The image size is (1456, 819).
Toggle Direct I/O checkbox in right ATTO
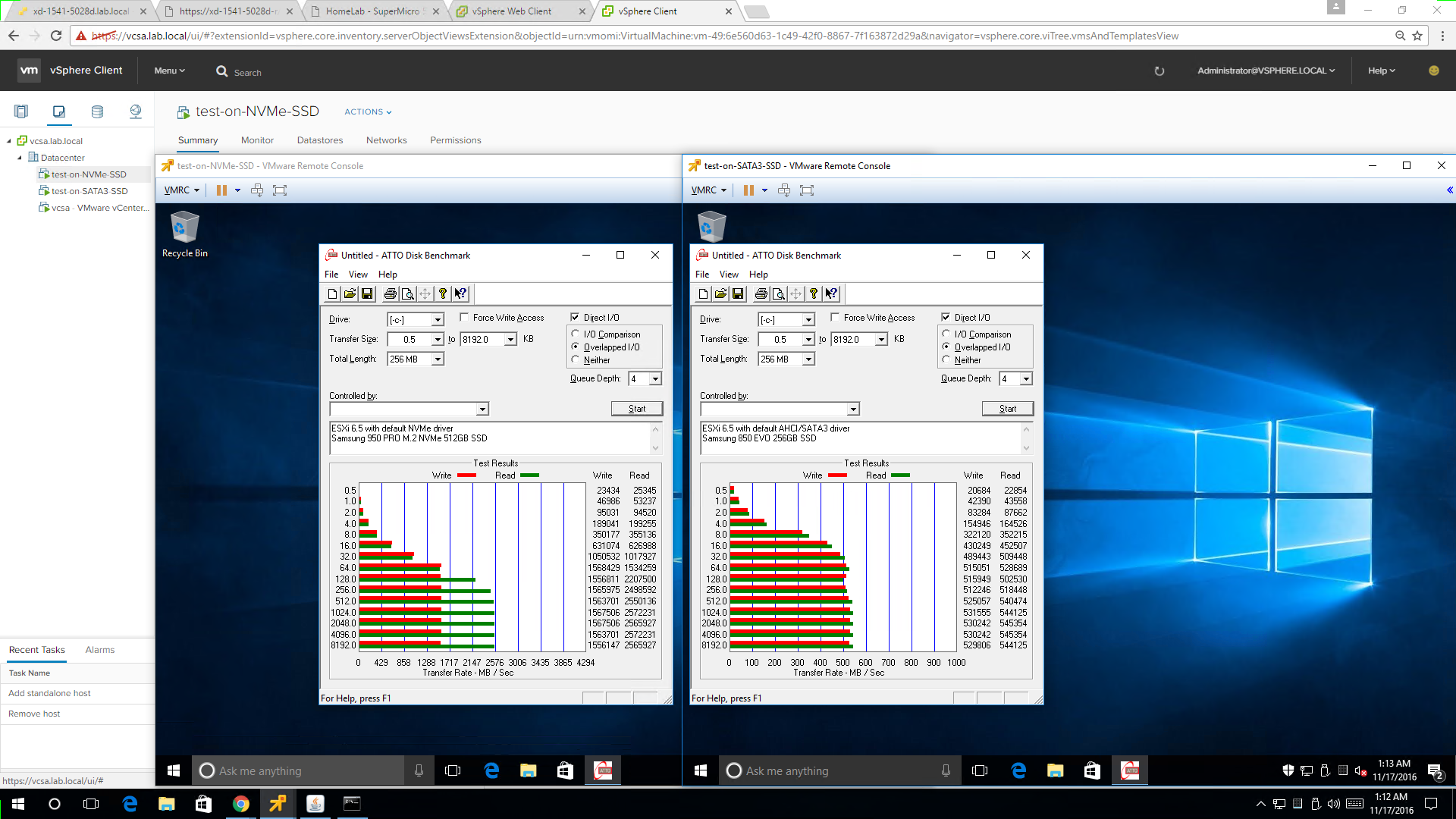[x=946, y=318]
